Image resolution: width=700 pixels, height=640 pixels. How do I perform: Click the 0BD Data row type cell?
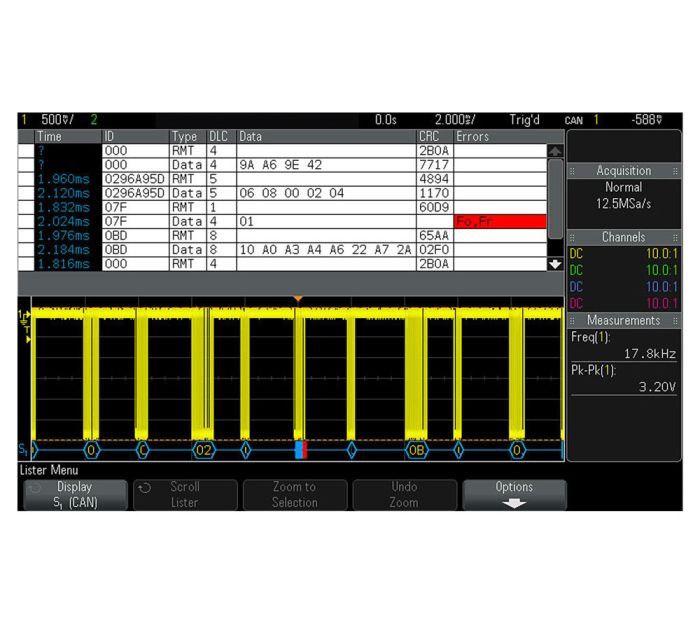click(188, 250)
